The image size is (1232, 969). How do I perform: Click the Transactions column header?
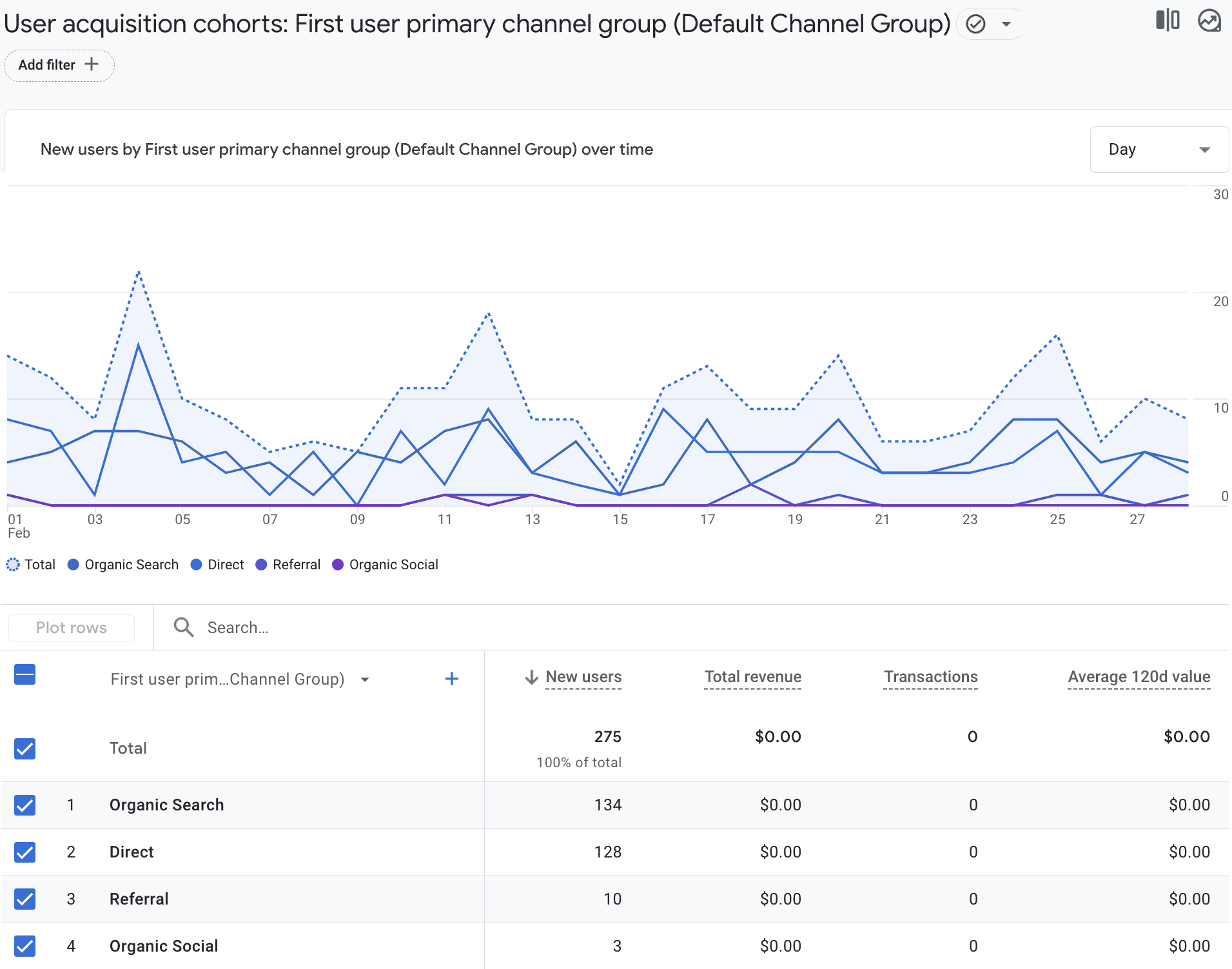[930, 677]
